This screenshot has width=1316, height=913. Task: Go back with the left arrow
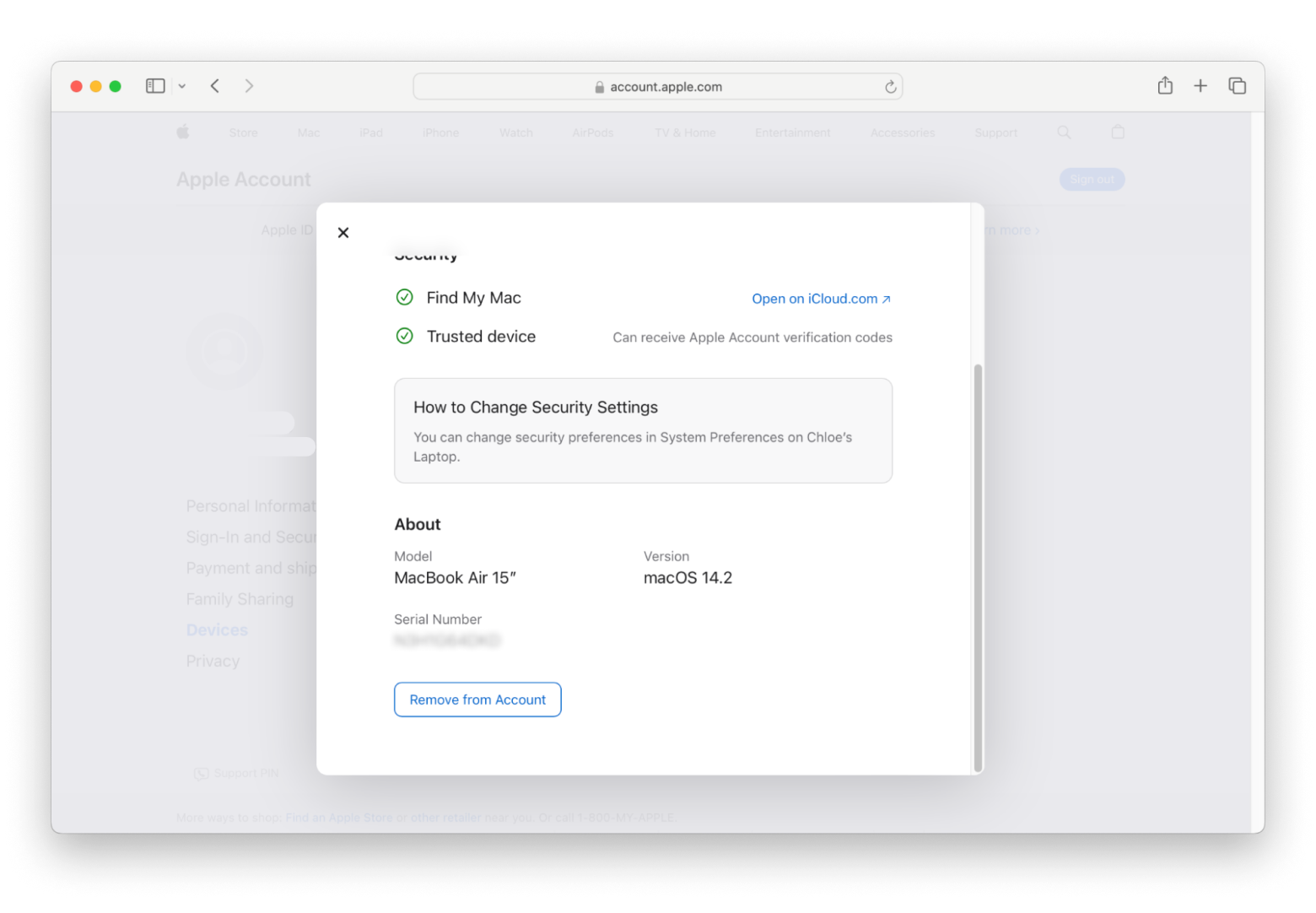tap(215, 86)
